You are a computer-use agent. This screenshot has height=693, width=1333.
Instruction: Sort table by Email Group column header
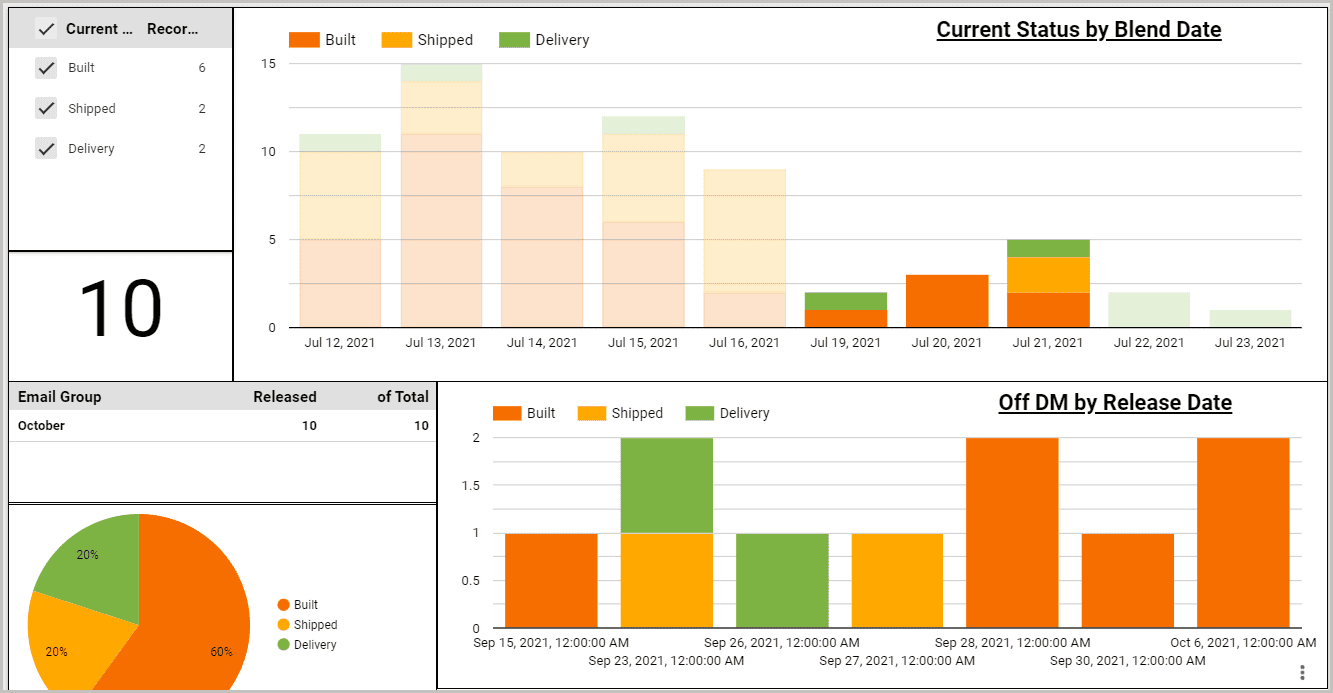pyautogui.click(x=59, y=397)
